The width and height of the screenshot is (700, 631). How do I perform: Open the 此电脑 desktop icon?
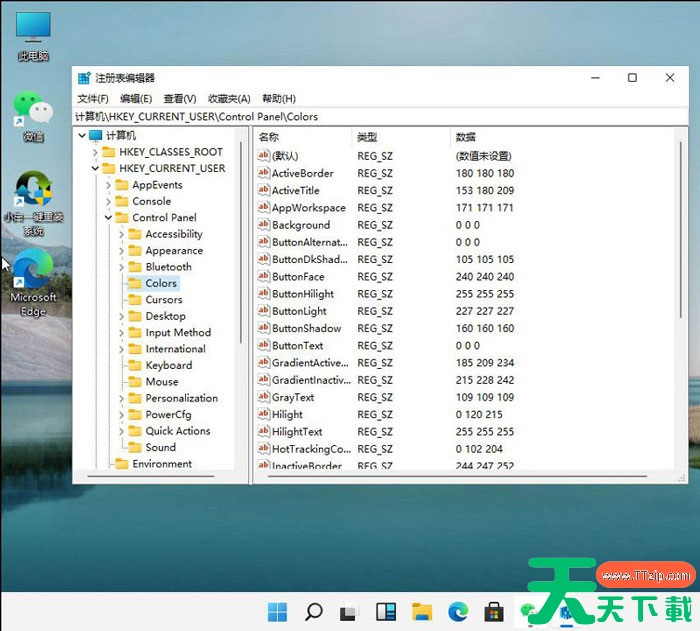[33, 37]
